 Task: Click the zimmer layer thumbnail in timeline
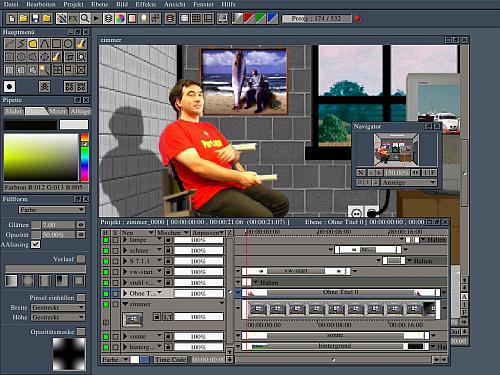coord(133,319)
